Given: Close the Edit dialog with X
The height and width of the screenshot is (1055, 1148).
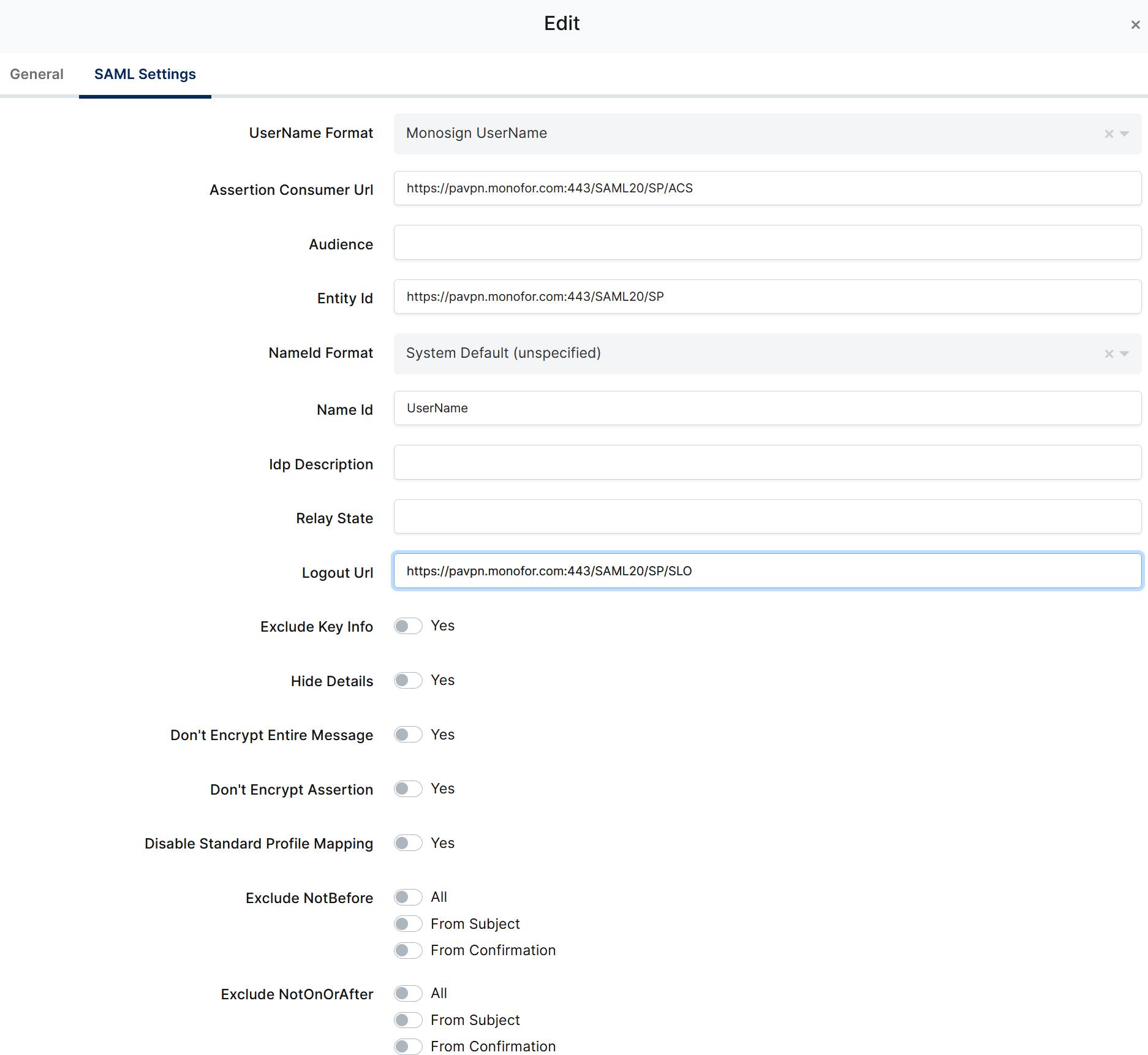Looking at the screenshot, I should [1135, 25].
